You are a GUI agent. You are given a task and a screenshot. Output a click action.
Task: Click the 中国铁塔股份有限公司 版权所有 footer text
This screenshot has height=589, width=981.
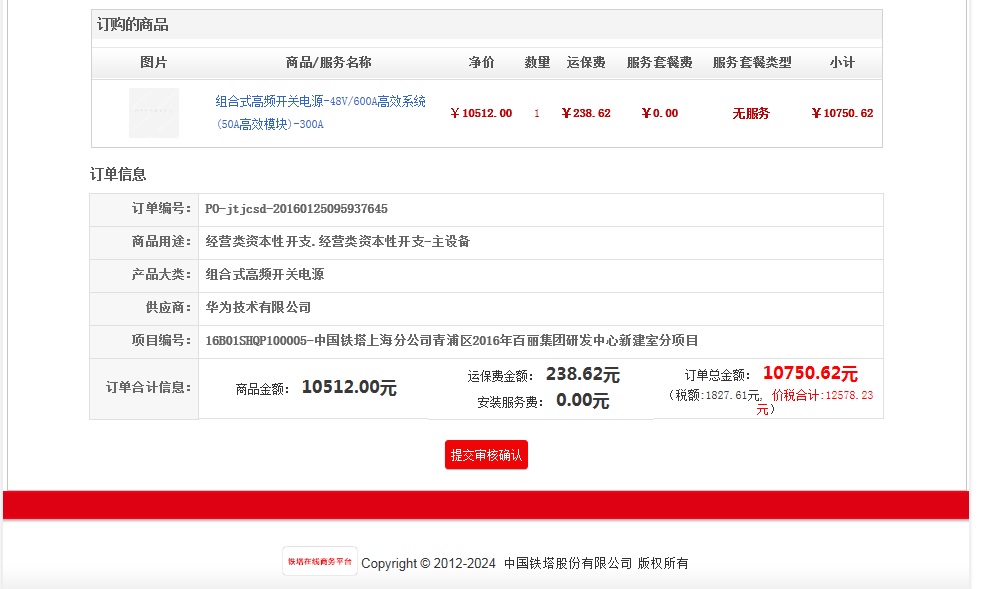point(596,563)
